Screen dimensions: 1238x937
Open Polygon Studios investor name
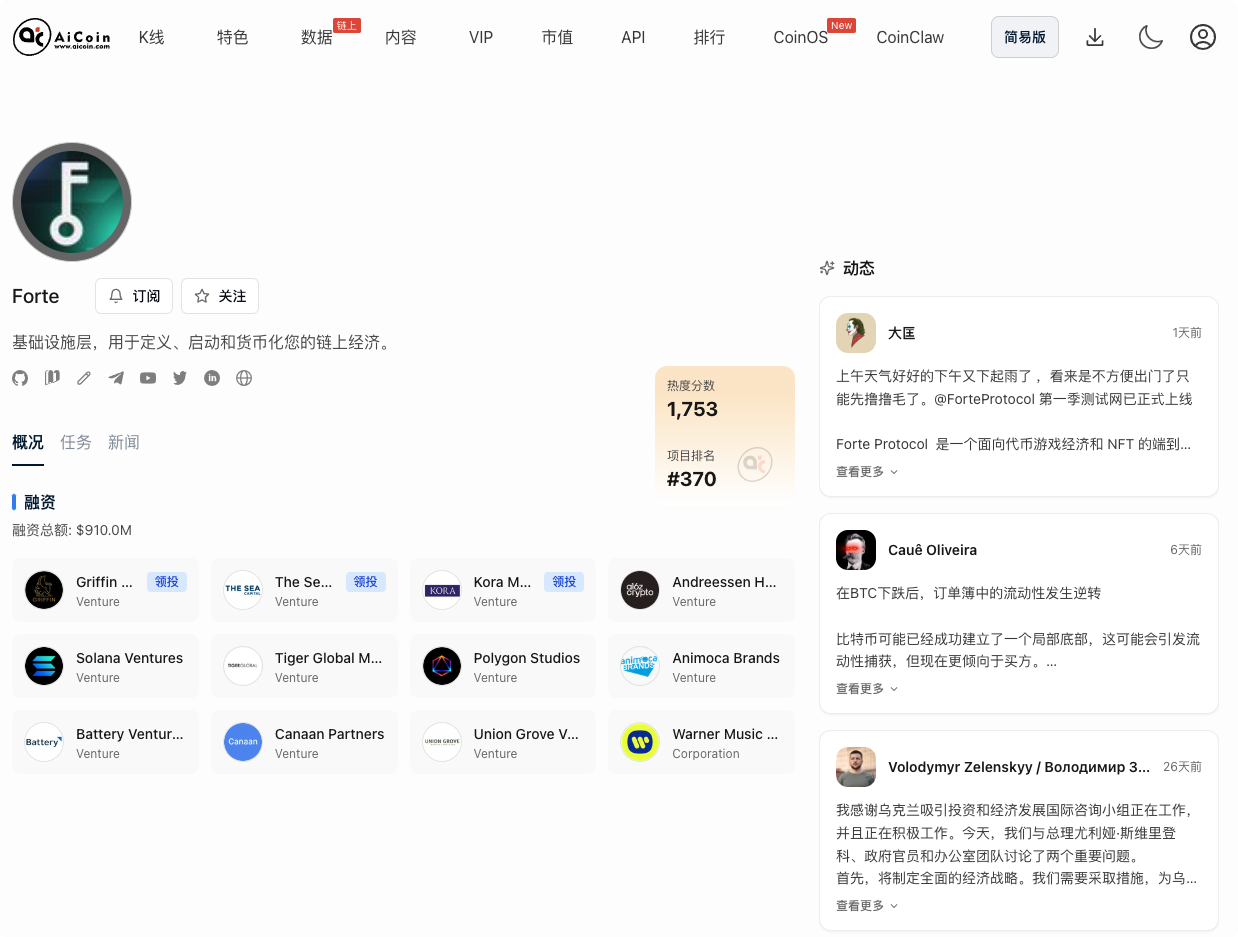[527, 658]
